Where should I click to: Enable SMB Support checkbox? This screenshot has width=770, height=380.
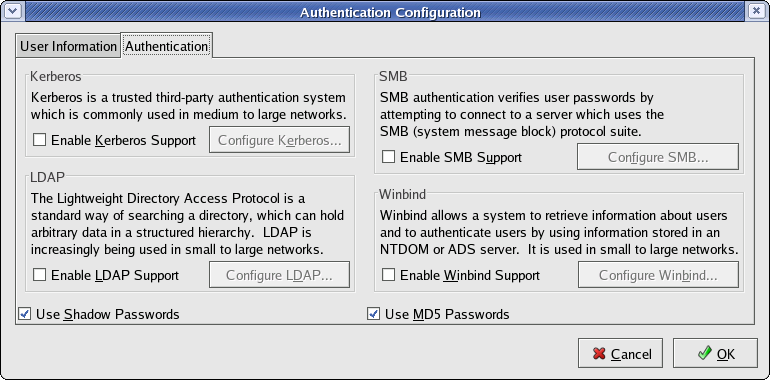click(388, 157)
